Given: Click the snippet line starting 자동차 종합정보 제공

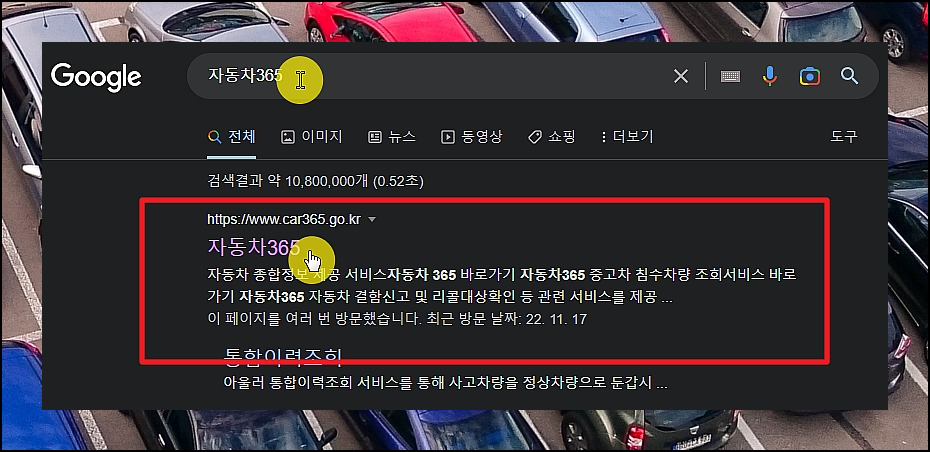Looking at the screenshot, I should pos(502,275).
